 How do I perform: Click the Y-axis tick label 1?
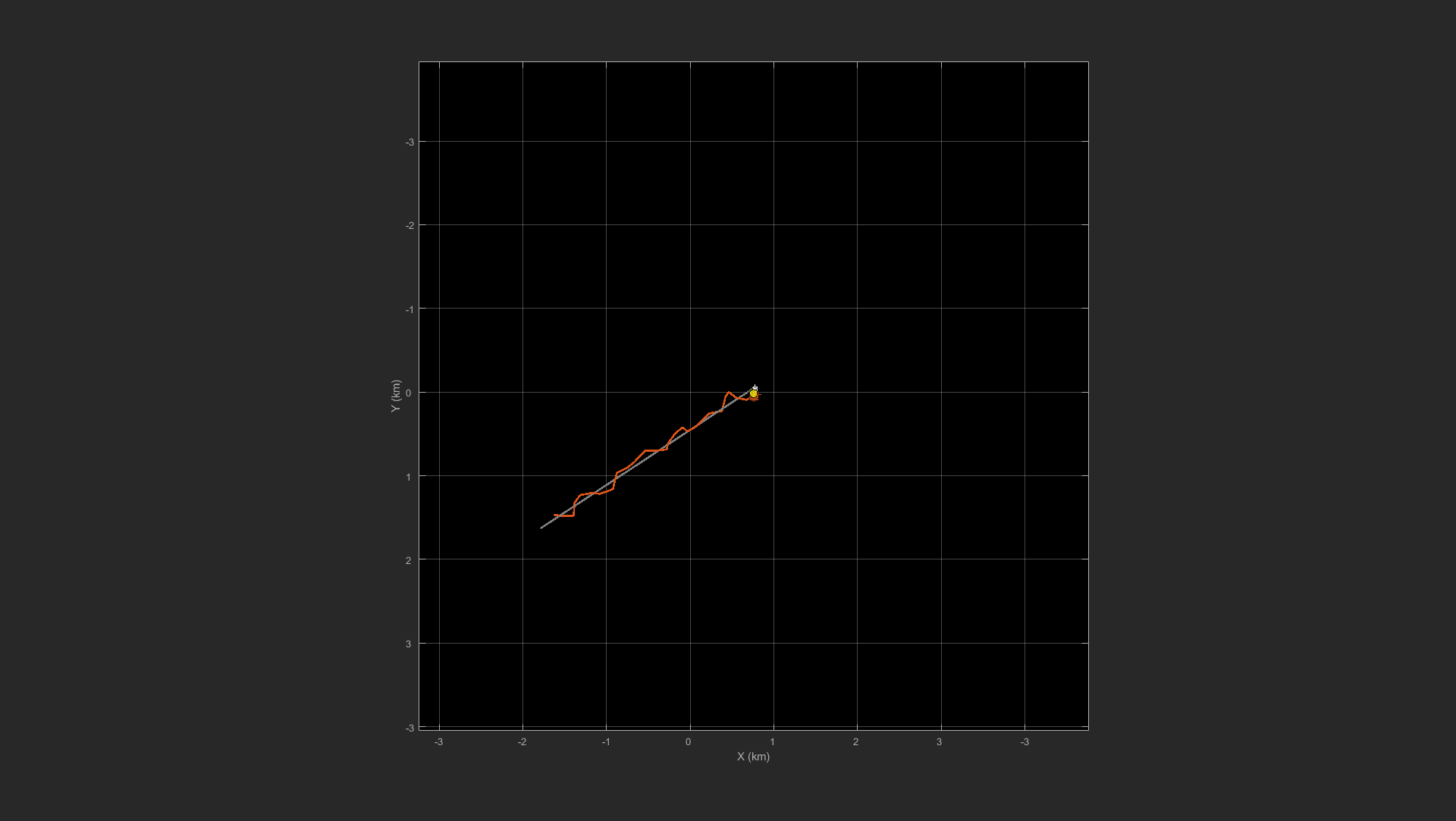[409, 477]
